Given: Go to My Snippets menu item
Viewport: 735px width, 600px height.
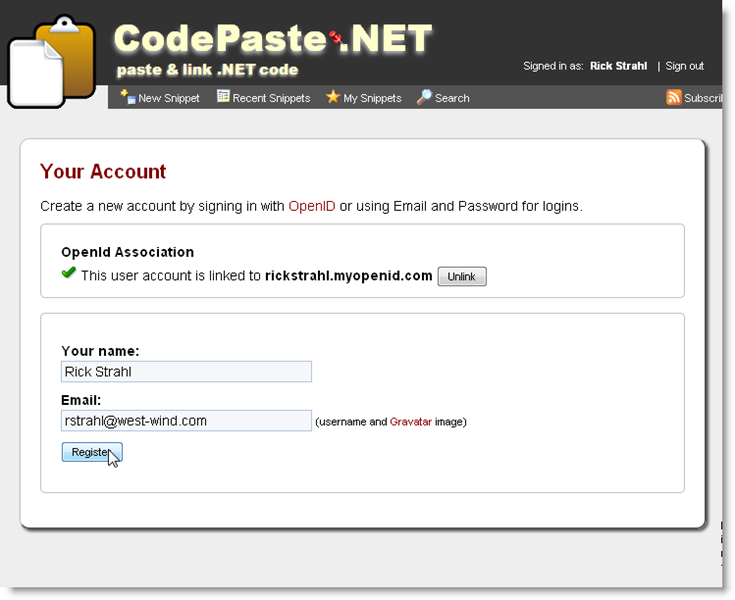Looking at the screenshot, I should click(x=364, y=98).
